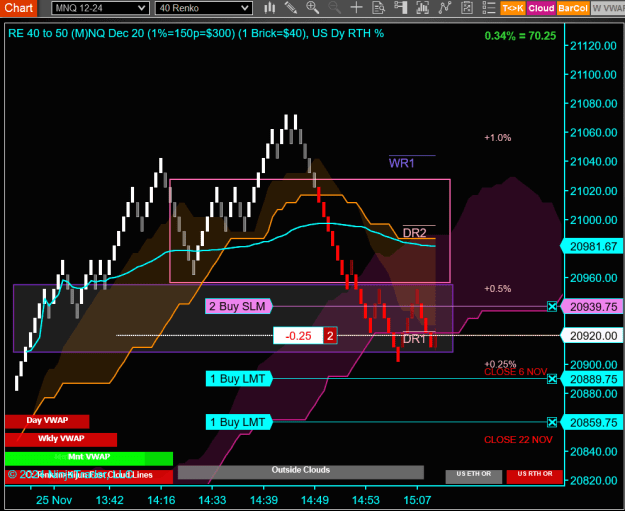Viewport: 625px width, 511px height.
Task: Click the -0.25 position PnL marker
Action: click(298, 336)
